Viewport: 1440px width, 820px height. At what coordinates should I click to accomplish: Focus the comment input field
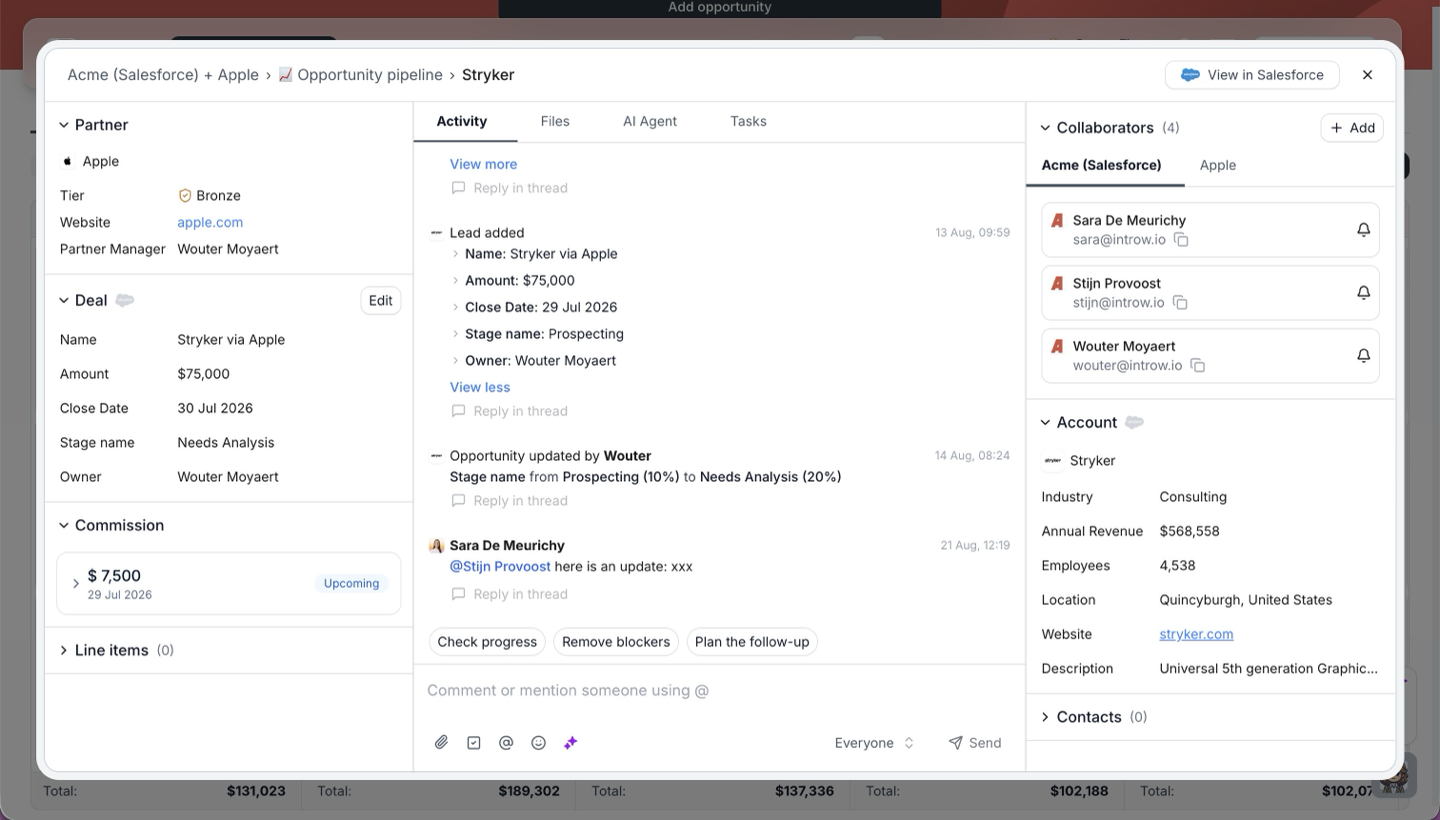point(720,690)
